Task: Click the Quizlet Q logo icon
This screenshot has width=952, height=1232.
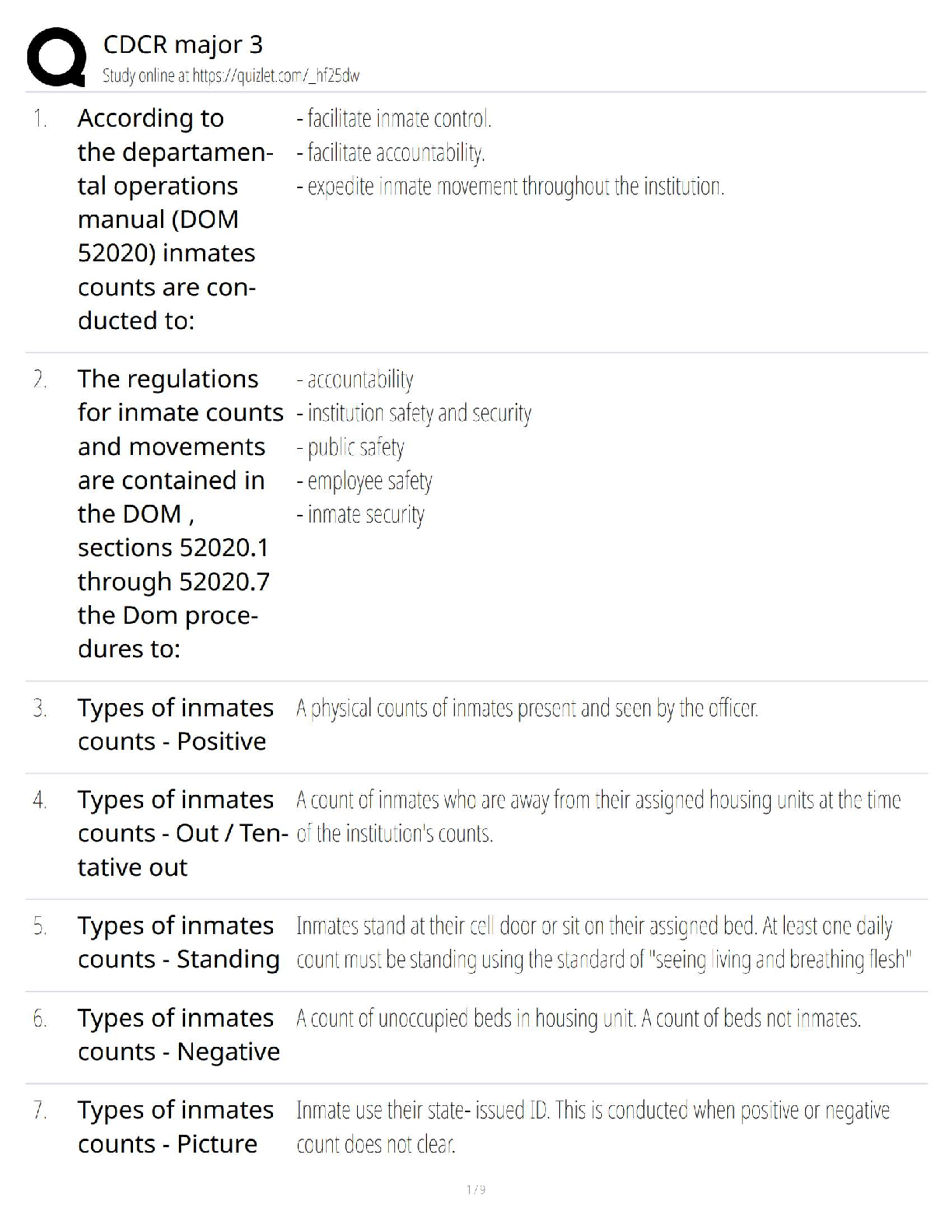Action: point(56,57)
